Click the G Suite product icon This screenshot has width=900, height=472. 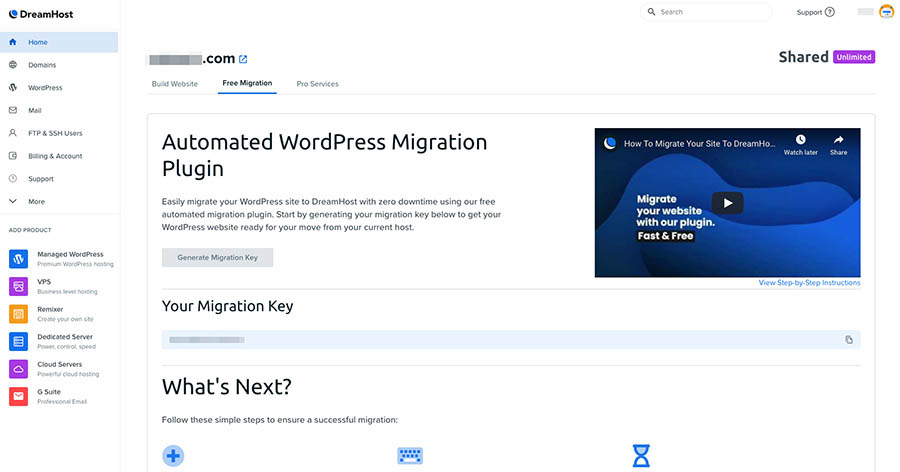[x=18, y=396]
